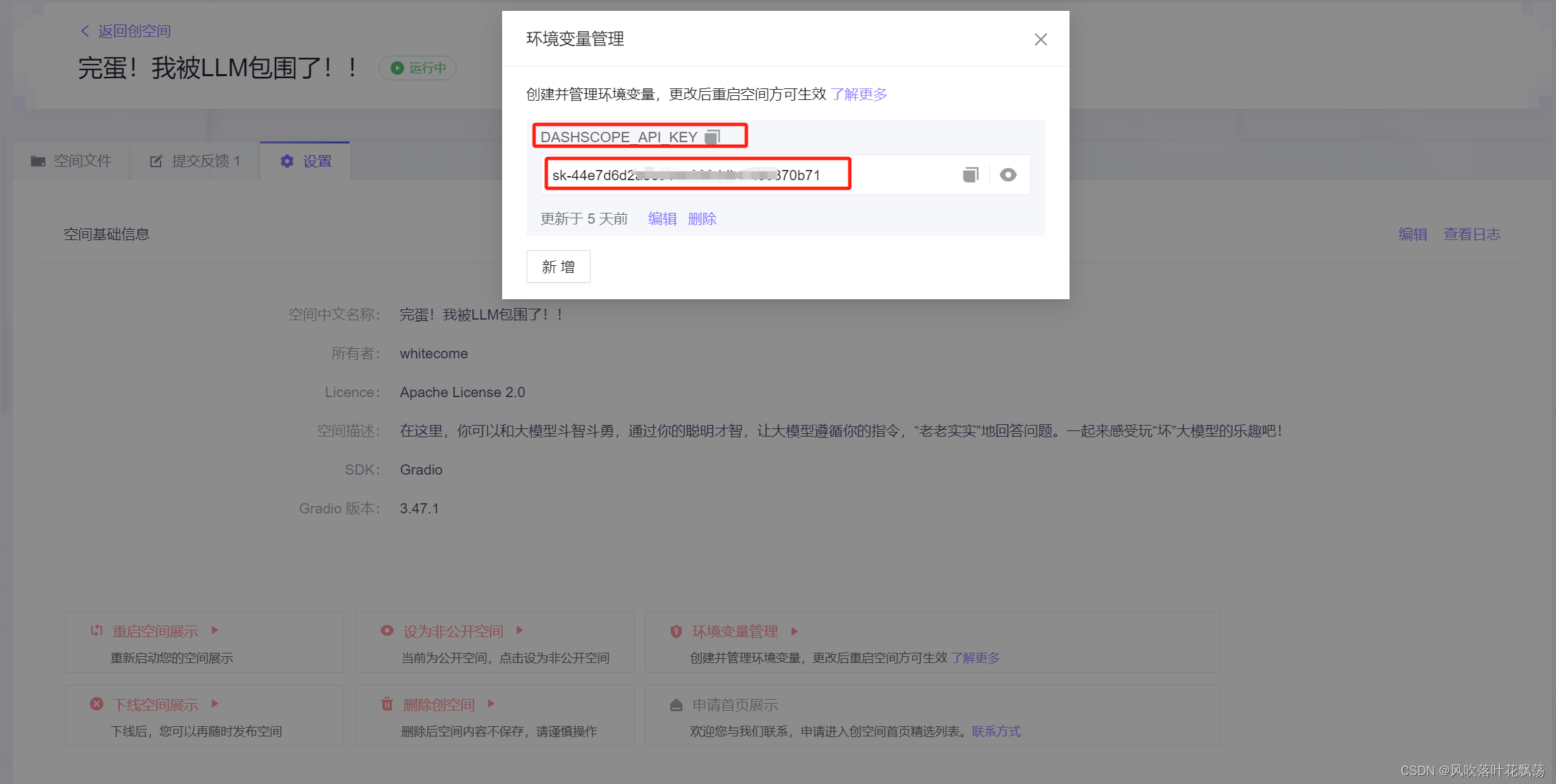Toggle API key visibility with eye icon
The image size is (1556, 784).
1008,175
